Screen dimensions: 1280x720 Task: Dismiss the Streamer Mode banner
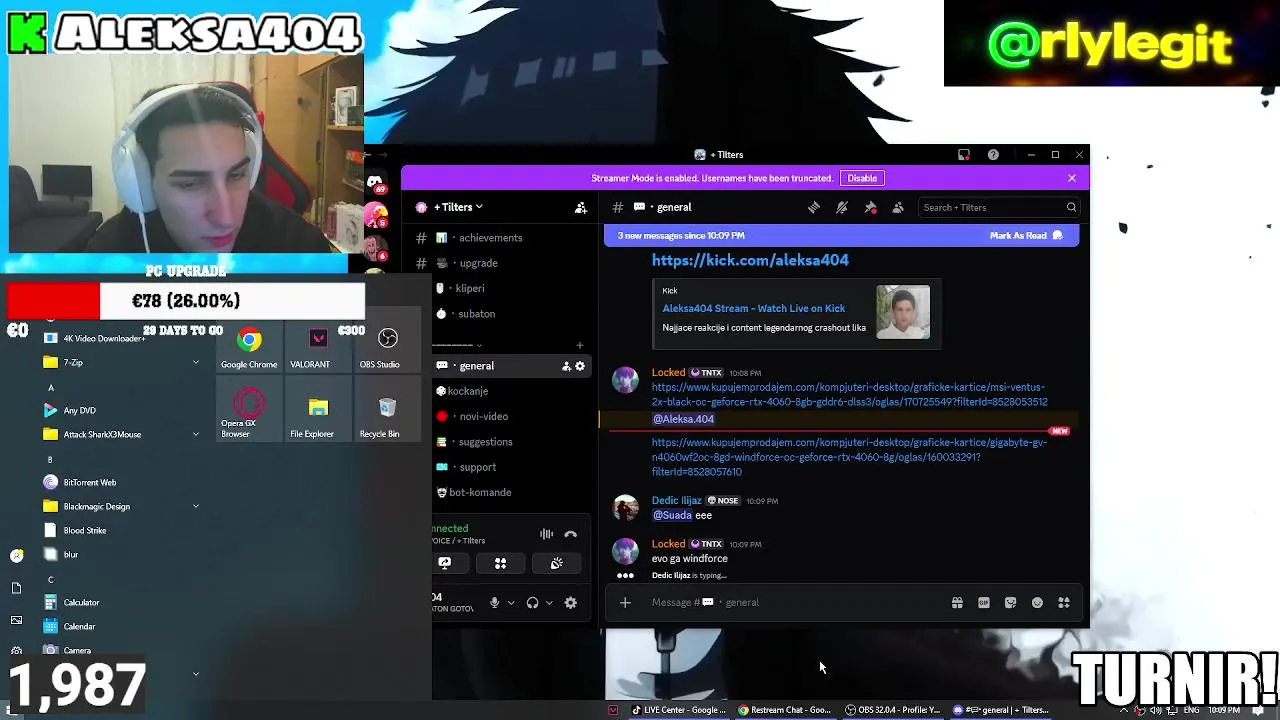click(x=1072, y=178)
